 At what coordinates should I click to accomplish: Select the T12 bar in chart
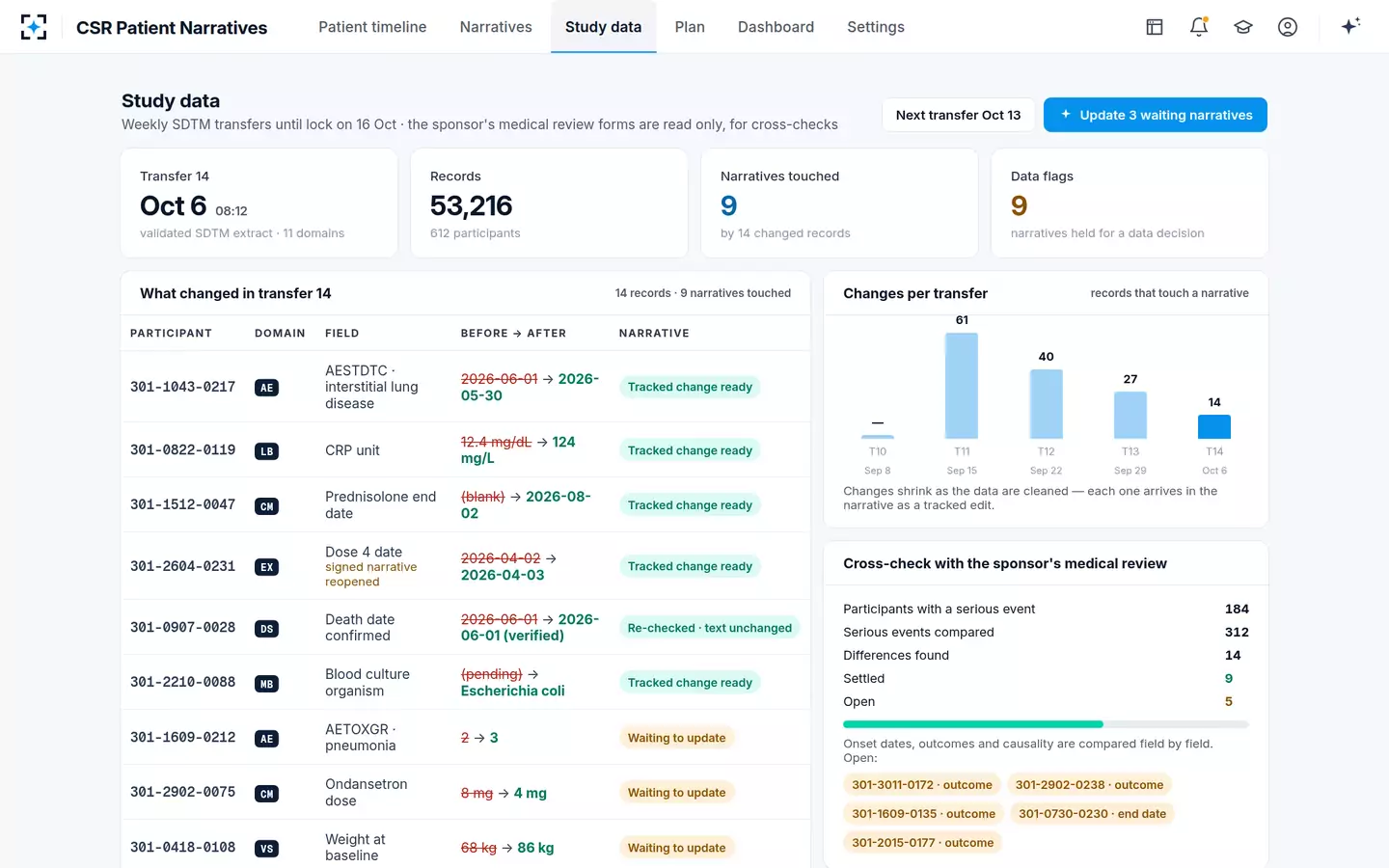click(1046, 404)
